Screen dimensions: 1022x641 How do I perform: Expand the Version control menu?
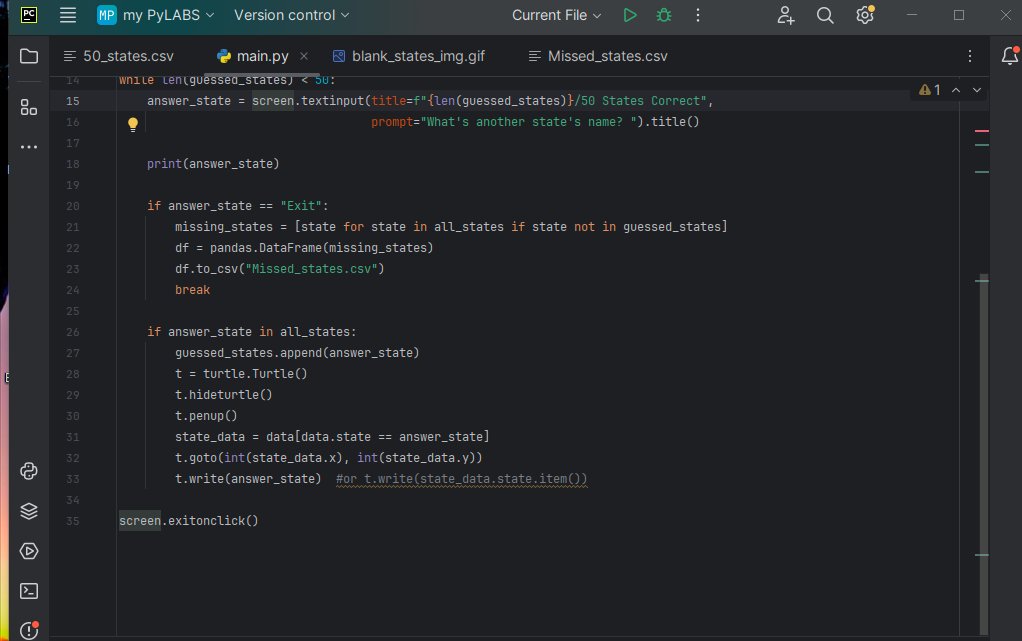[x=291, y=15]
